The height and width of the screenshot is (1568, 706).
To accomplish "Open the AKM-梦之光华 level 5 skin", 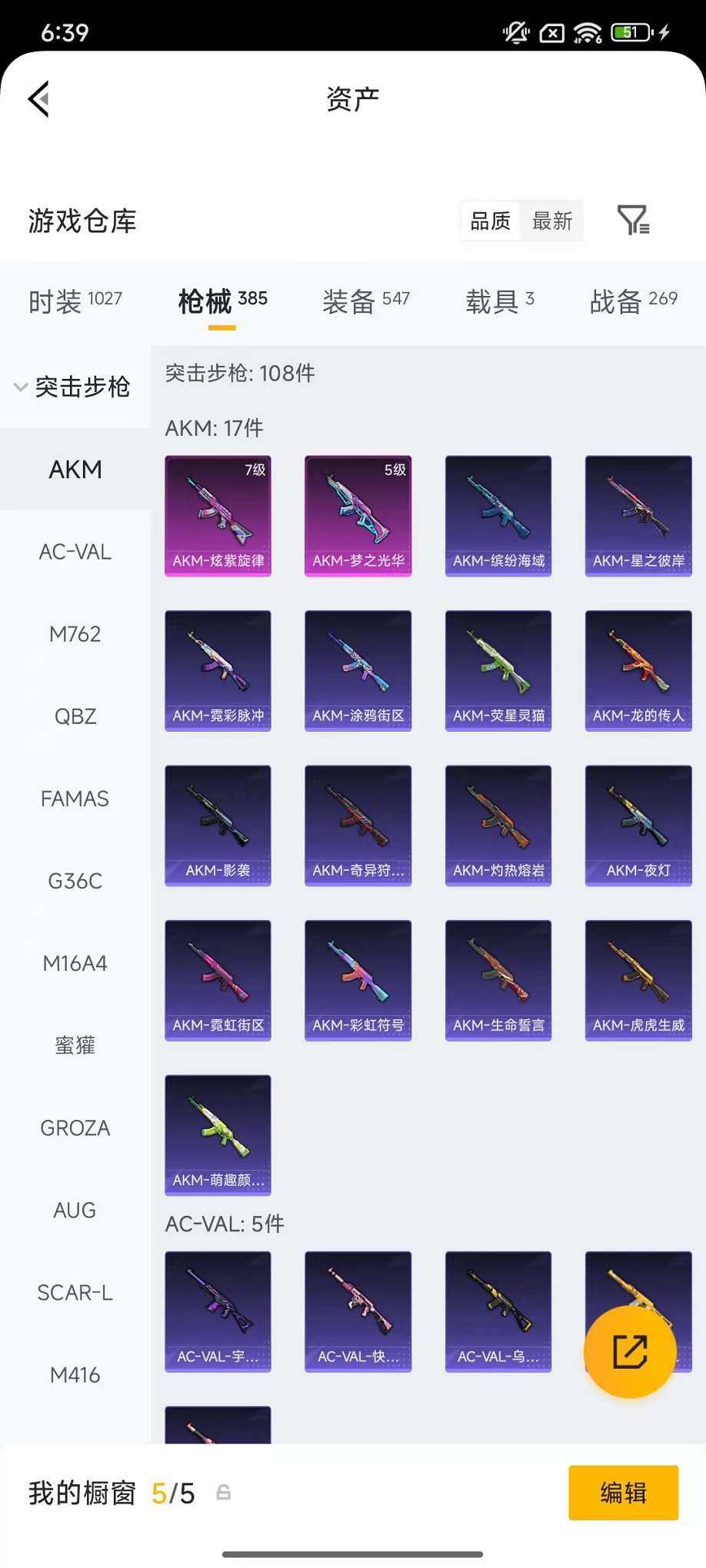I will (358, 516).
